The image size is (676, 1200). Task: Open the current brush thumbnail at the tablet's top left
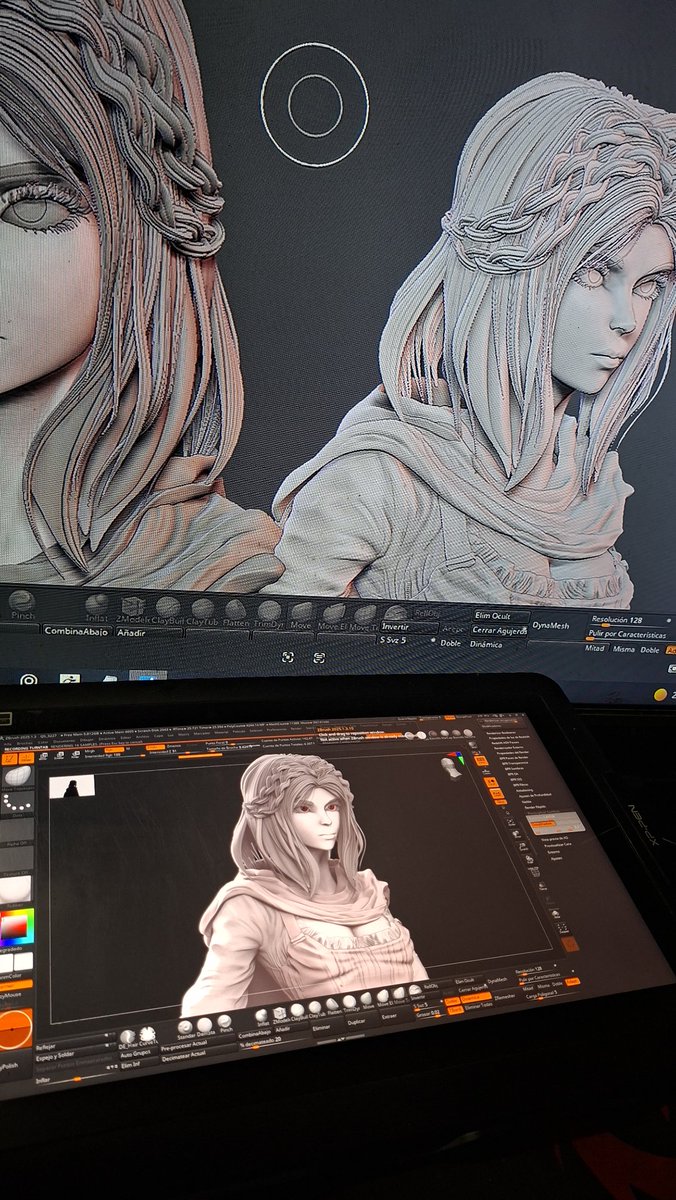tap(16, 776)
